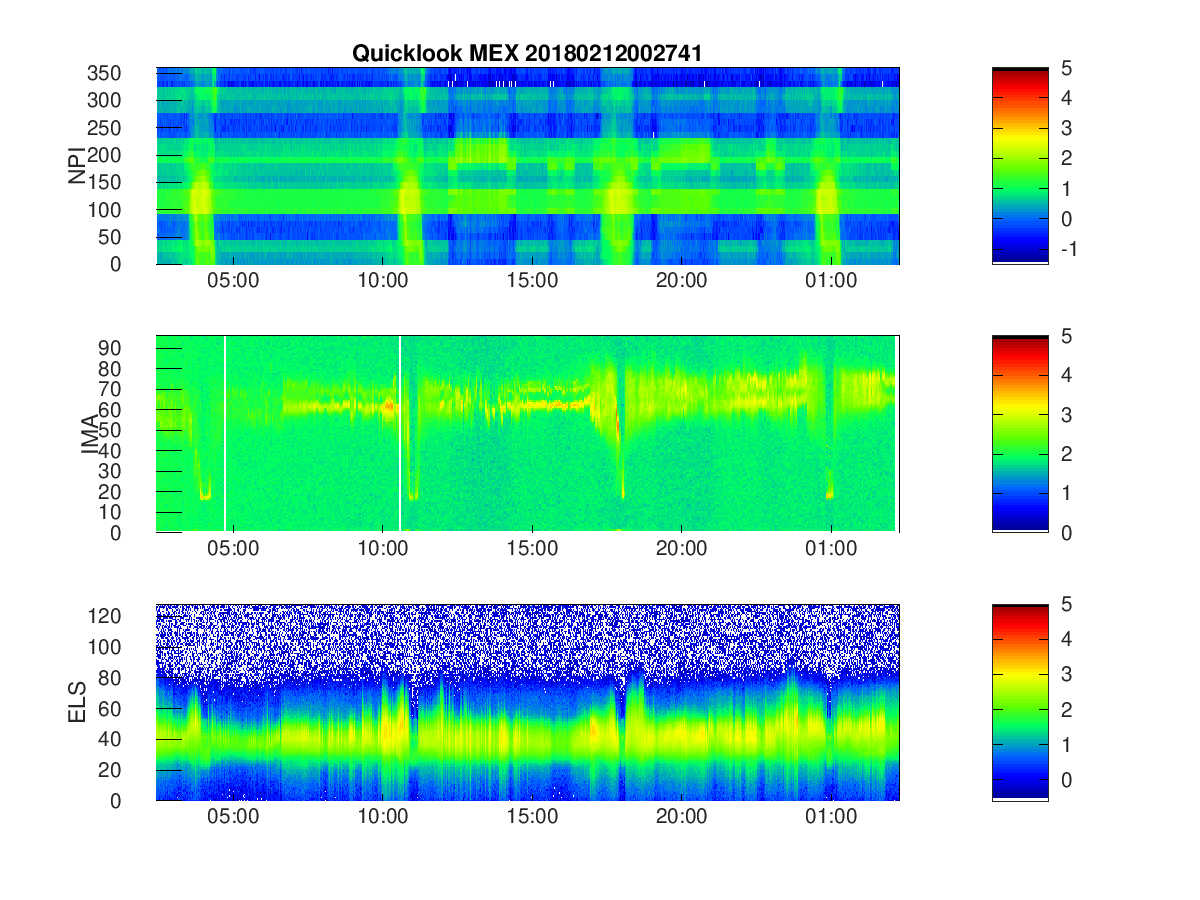This screenshot has width=1200, height=900.
Task: Click the "10:00" time label under the IMA panel
Action: click(383, 549)
